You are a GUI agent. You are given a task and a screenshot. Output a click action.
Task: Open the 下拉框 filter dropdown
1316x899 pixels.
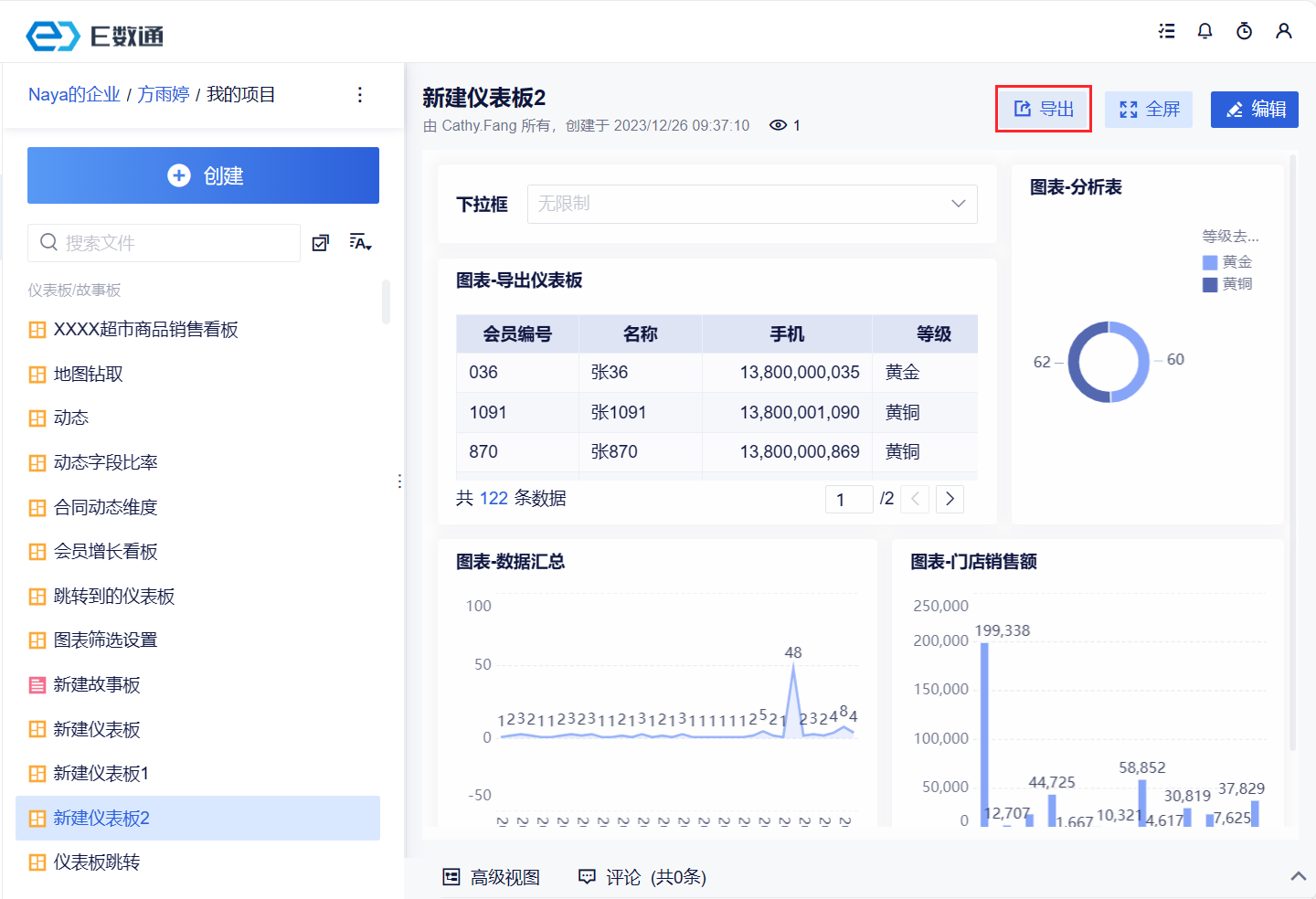tap(752, 204)
